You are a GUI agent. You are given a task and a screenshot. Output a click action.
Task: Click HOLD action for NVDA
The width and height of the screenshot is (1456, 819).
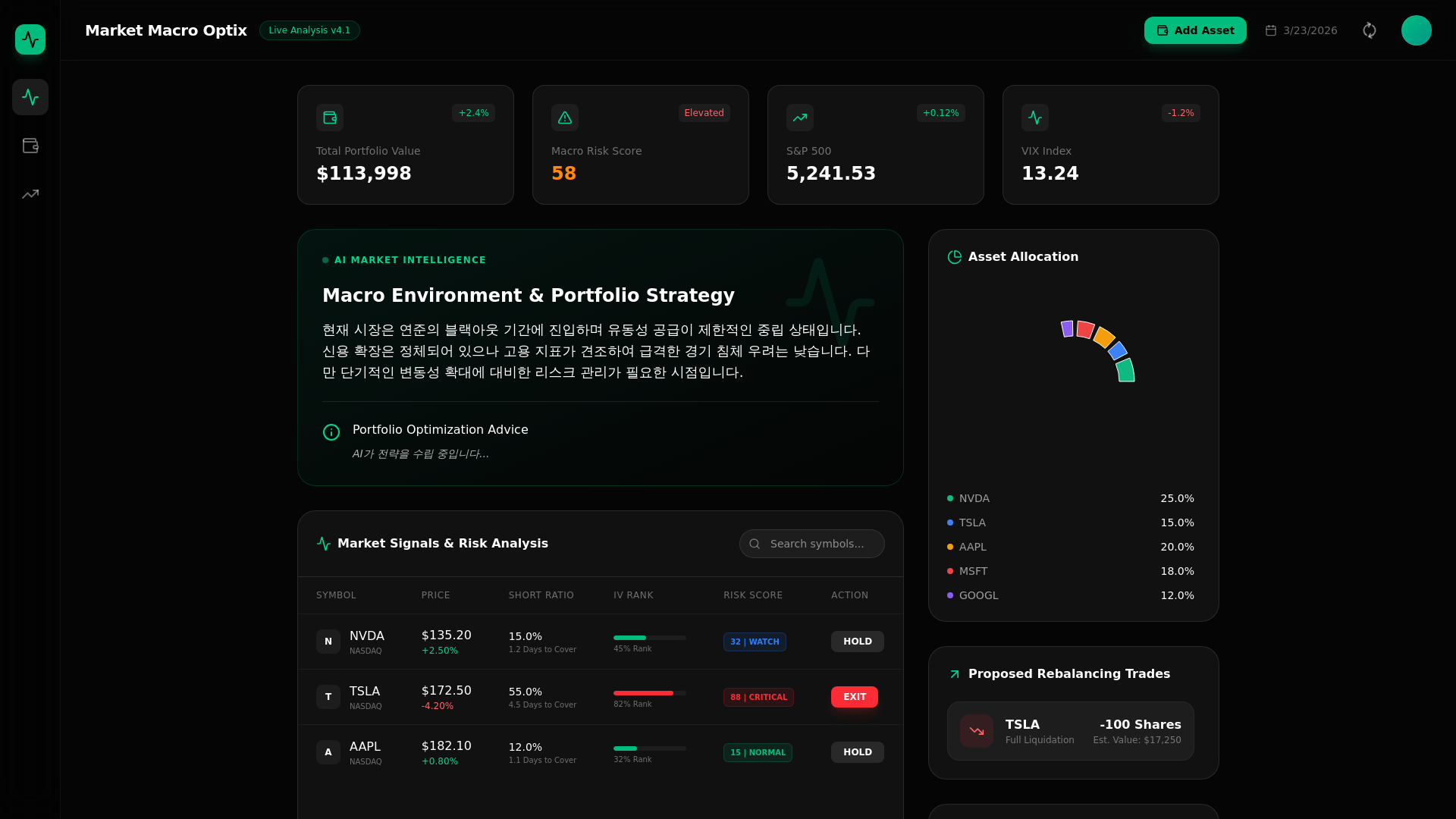(x=858, y=642)
